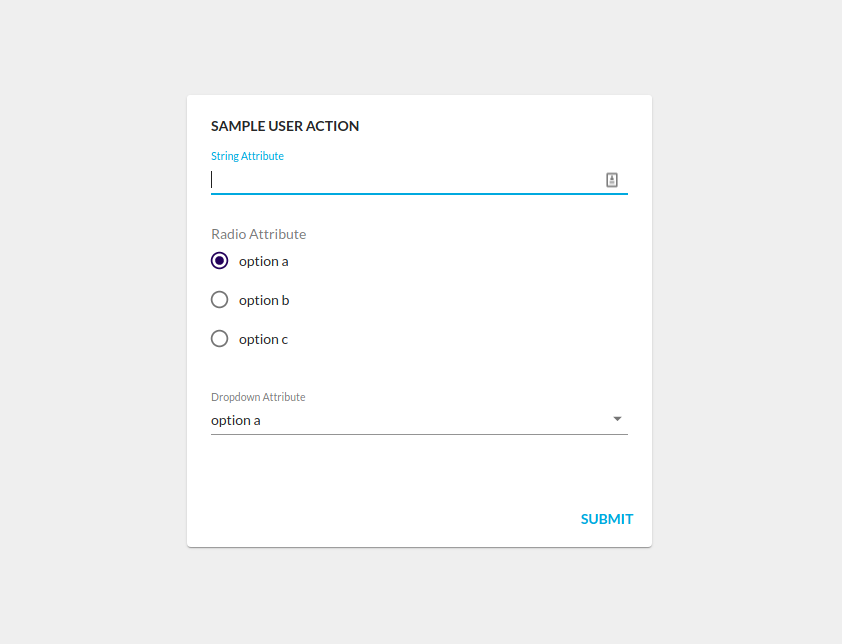This screenshot has height=644, width=842.
Task: Click the Radio Attribute heading
Action: pyautogui.click(x=258, y=233)
